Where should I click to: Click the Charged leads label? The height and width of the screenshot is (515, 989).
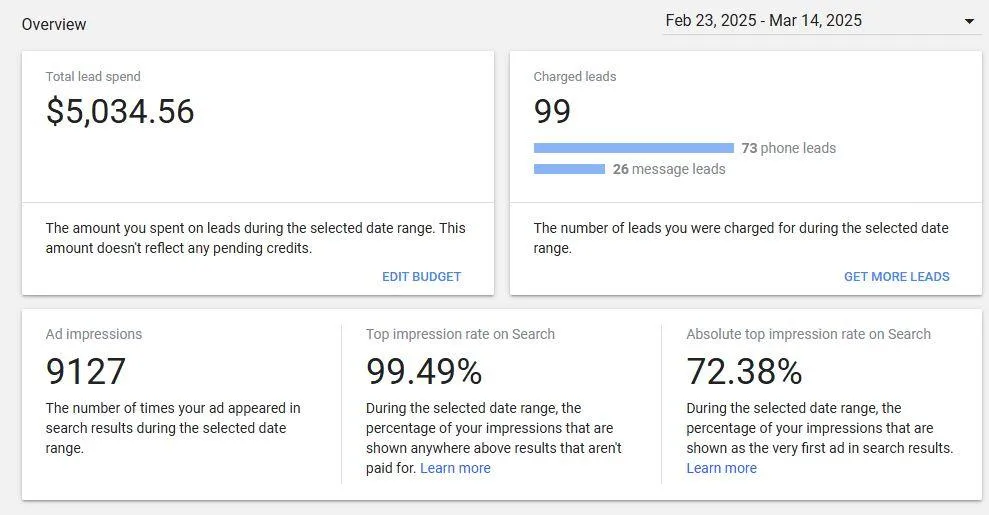point(575,77)
